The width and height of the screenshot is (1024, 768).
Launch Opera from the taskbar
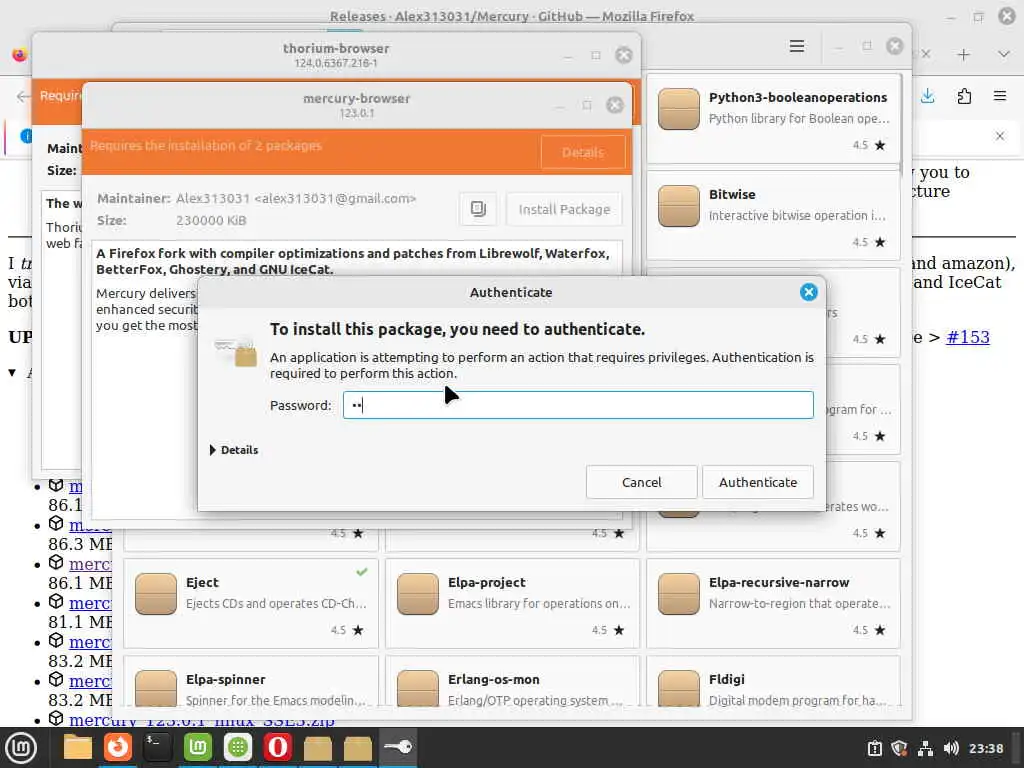pos(278,747)
